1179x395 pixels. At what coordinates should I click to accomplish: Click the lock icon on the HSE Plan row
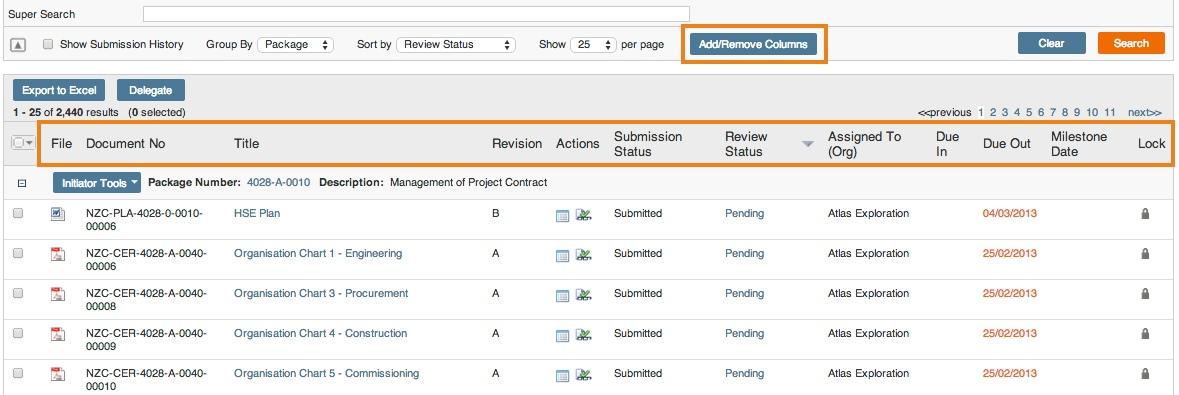[1145, 214]
